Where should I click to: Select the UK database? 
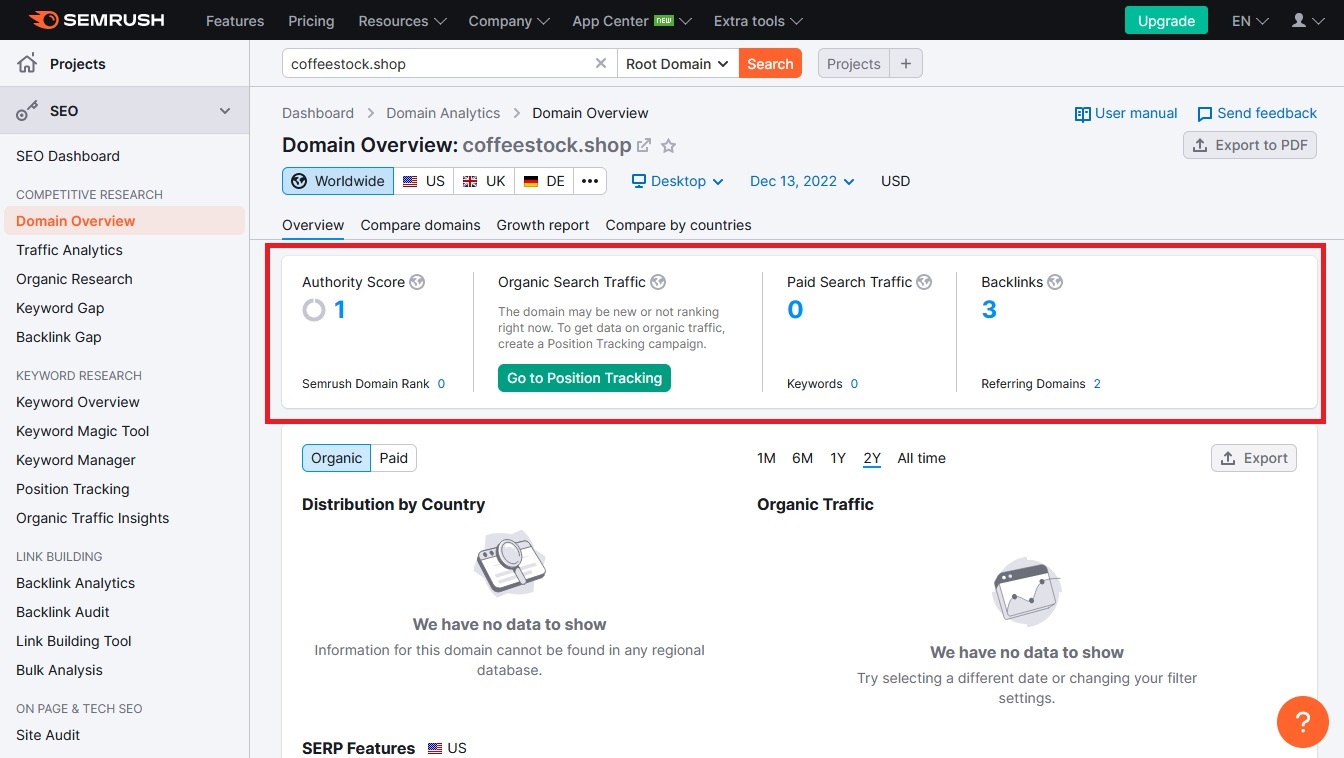[484, 181]
